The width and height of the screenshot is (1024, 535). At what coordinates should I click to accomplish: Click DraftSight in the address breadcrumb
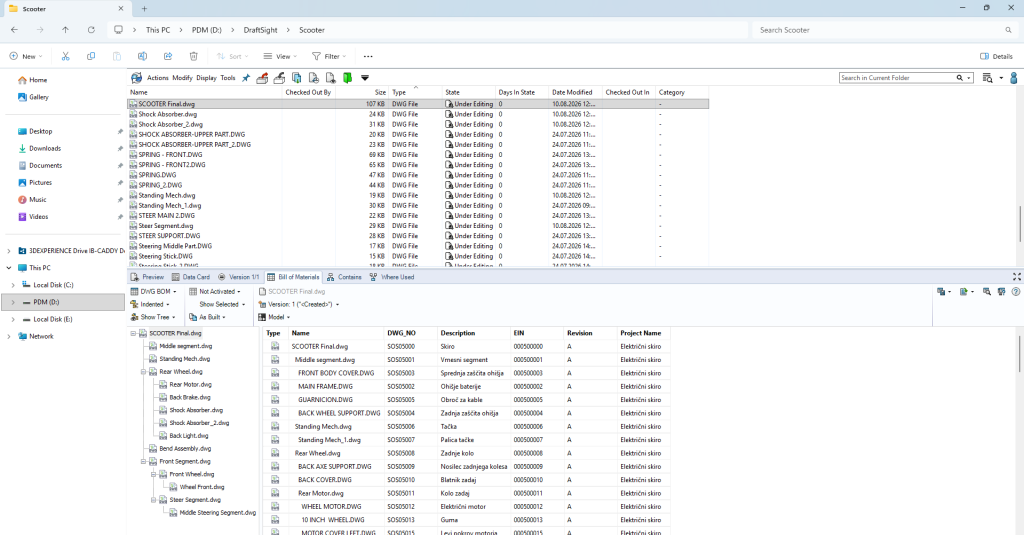pyautogui.click(x=260, y=30)
